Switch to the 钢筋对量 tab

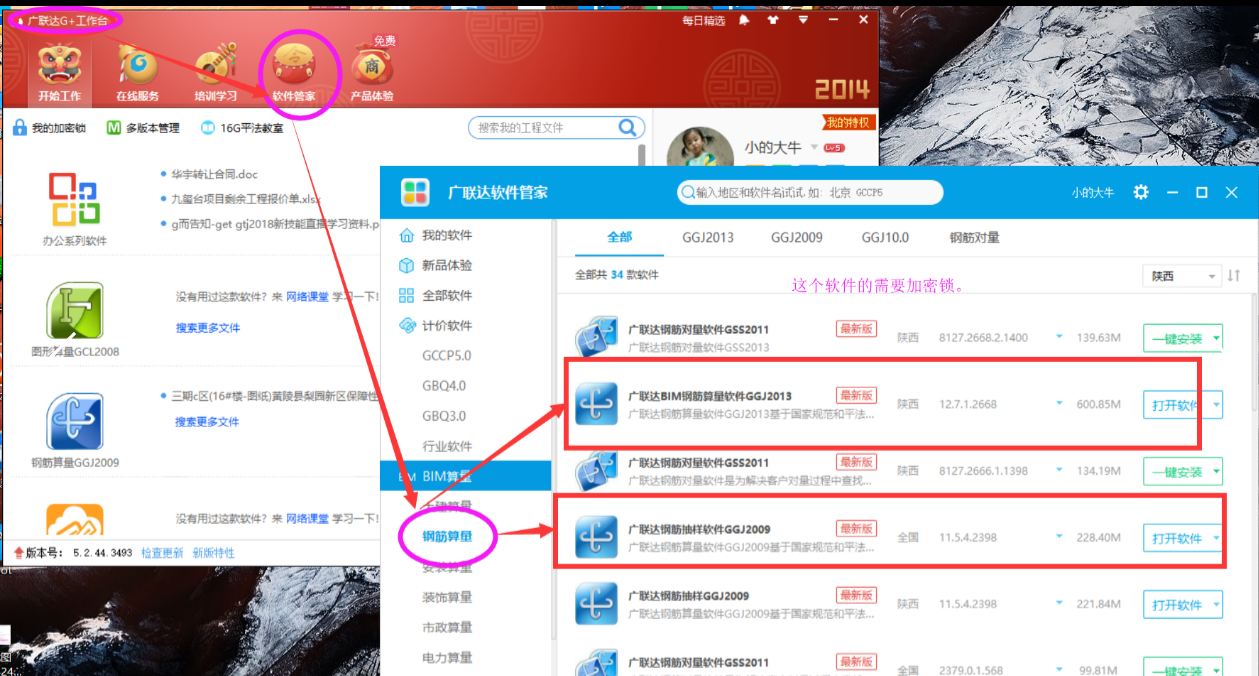975,237
